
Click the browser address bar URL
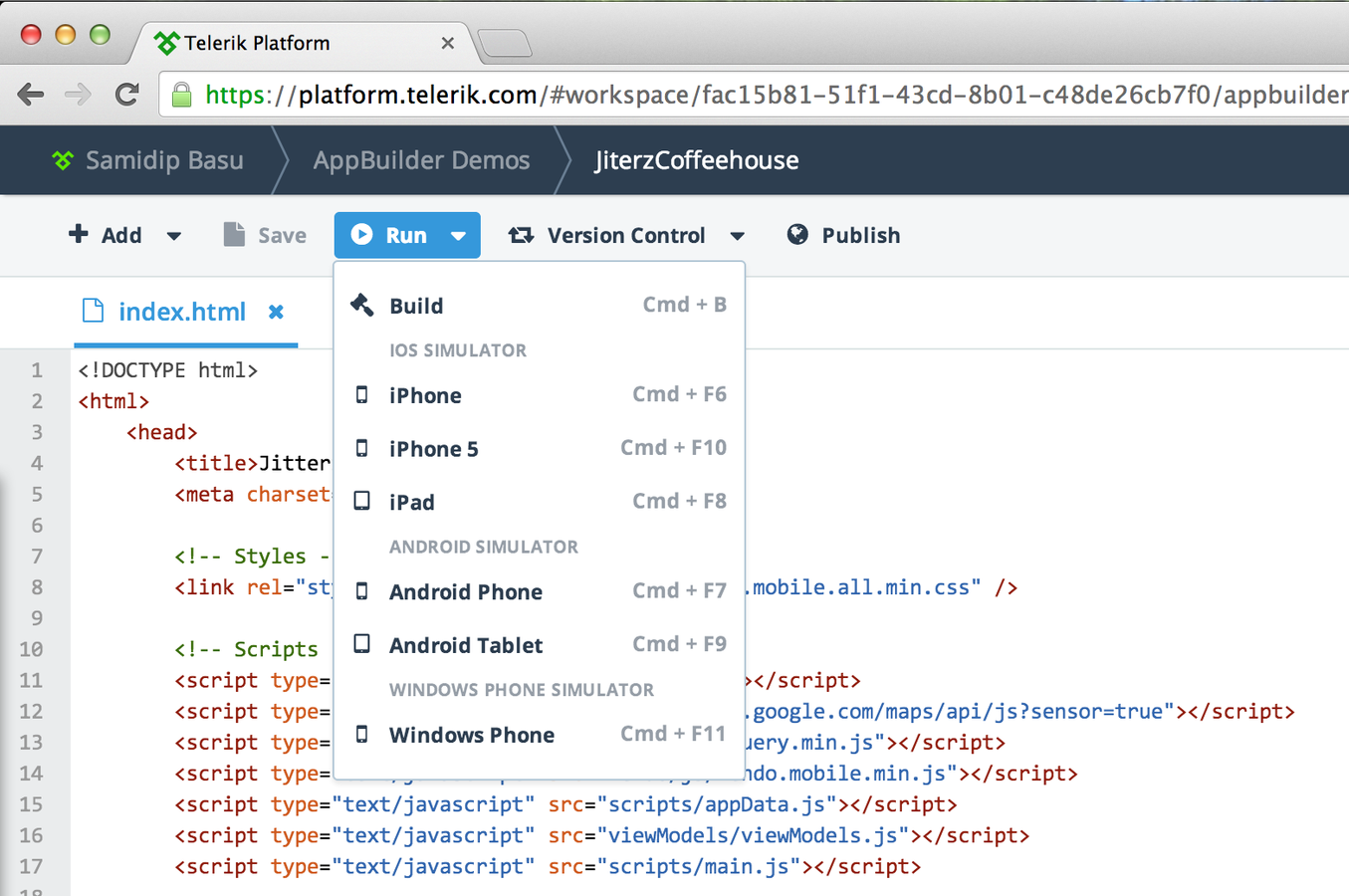pyautogui.click(x=777, y=95)
